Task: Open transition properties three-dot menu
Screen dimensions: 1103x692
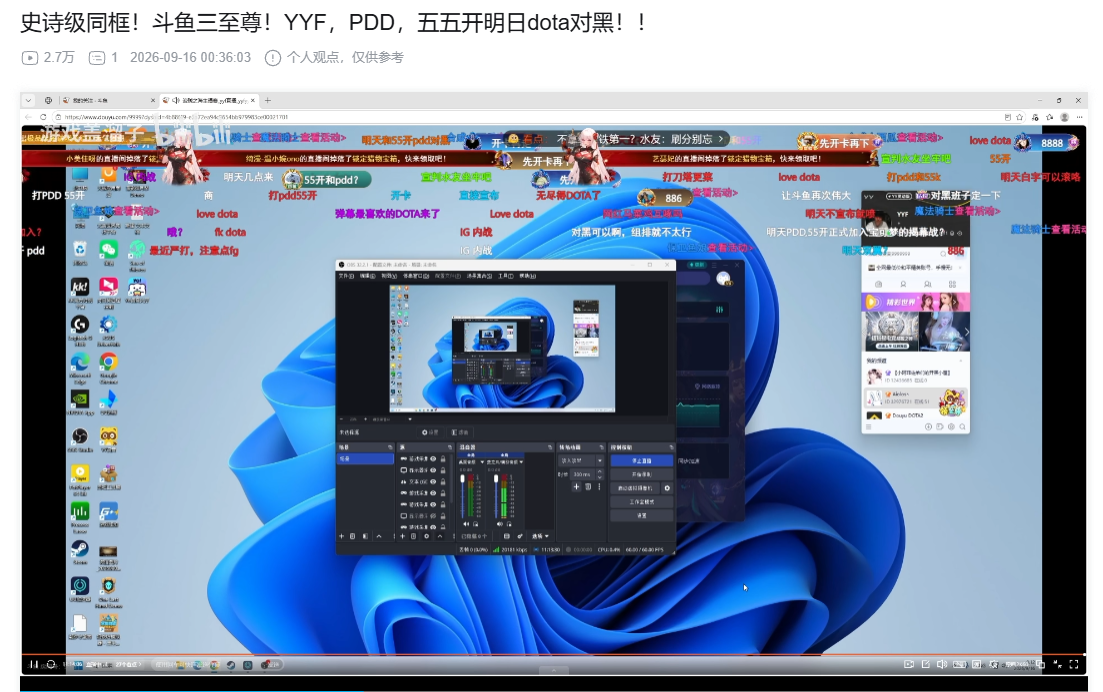Action: pyautogui.click(x=599, y=487)
